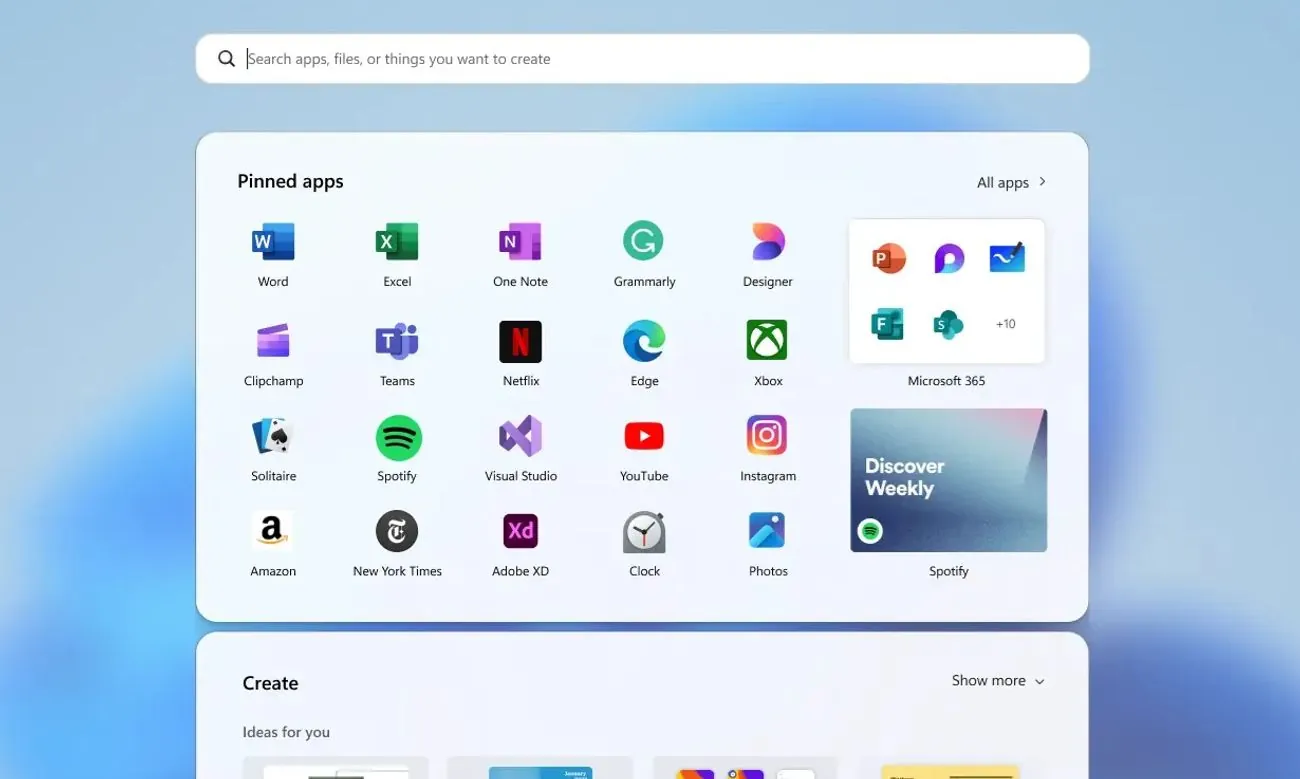Open the Solitaire game icon

tap(273, 436)
